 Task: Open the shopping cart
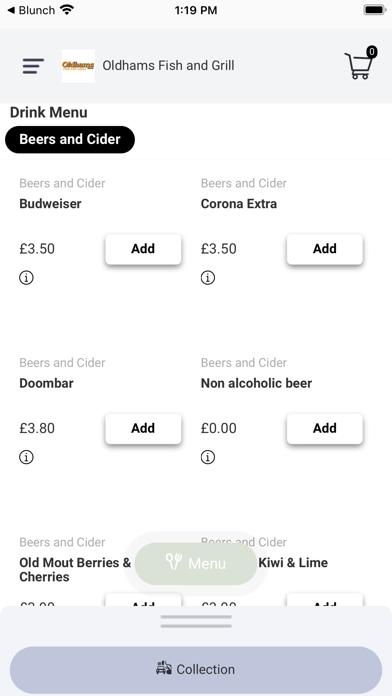(x=359, y=65)
